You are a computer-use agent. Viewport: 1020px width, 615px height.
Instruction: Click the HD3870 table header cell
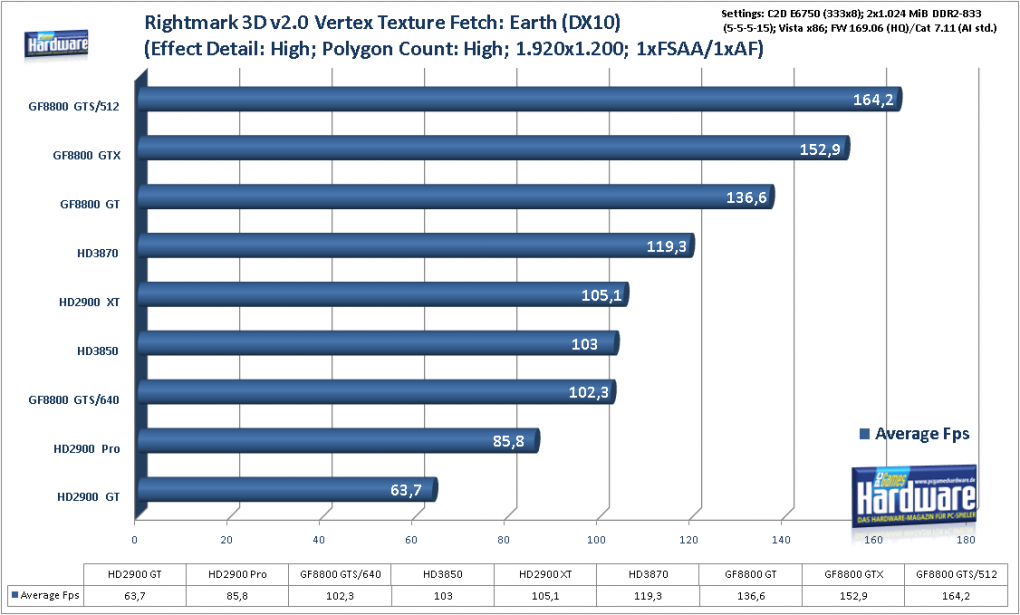tap(648, 575)
